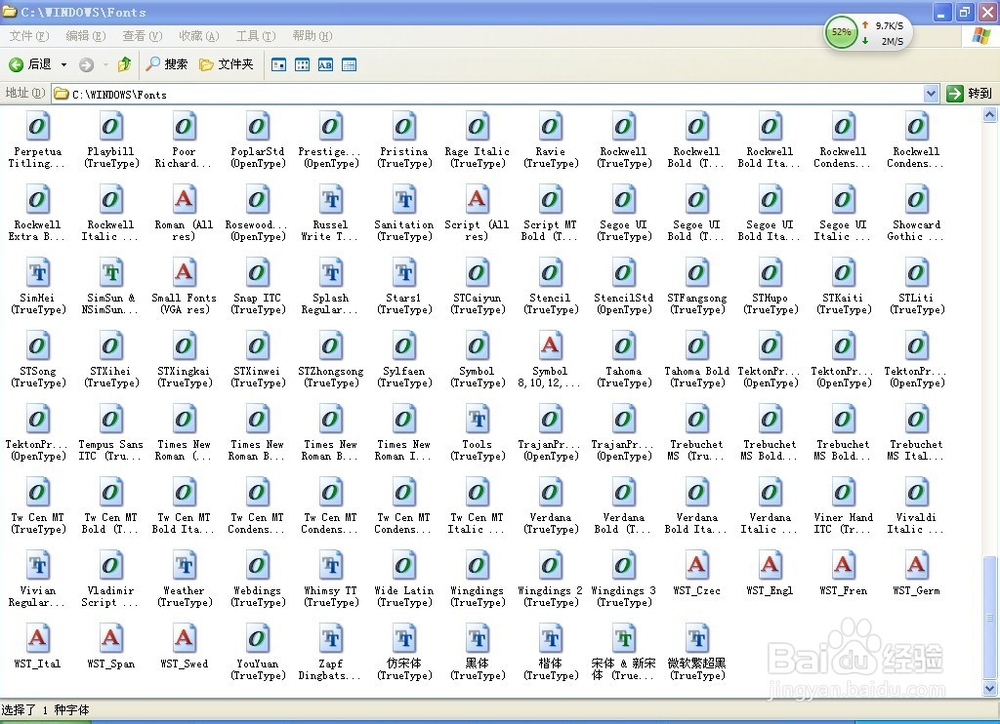
Task: Select the 楷体 (TrueType) font icon
Action: pos(550,639)
